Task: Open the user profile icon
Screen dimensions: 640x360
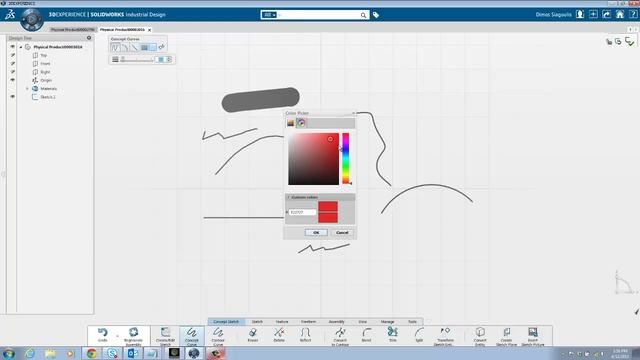Action: coord(580,14)
